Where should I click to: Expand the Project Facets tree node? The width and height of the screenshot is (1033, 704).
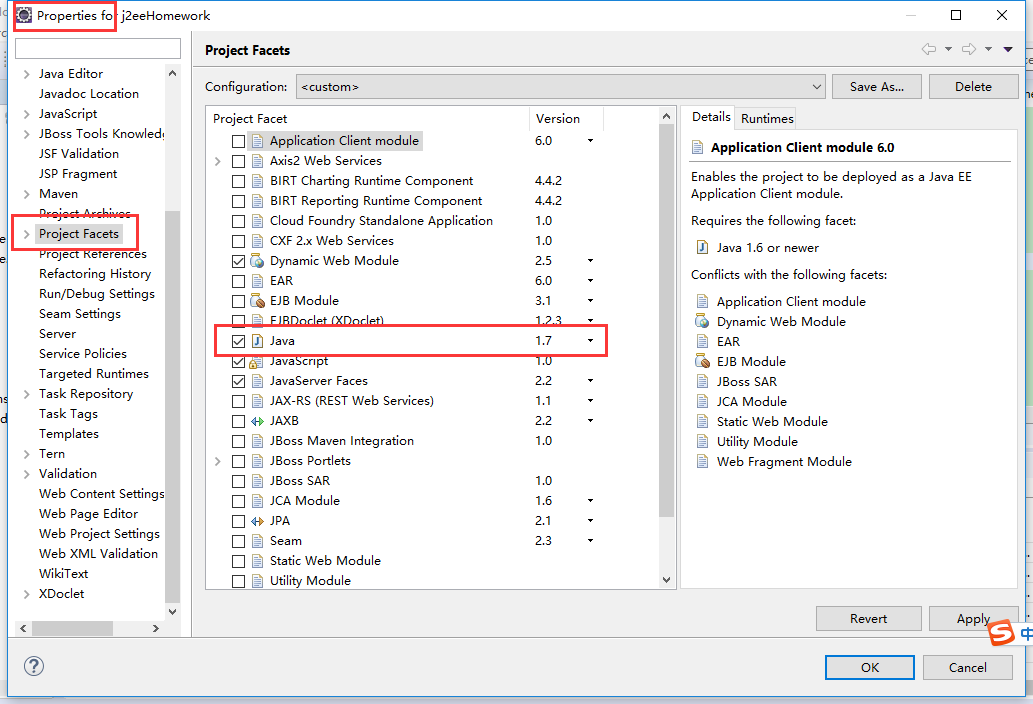26,234
